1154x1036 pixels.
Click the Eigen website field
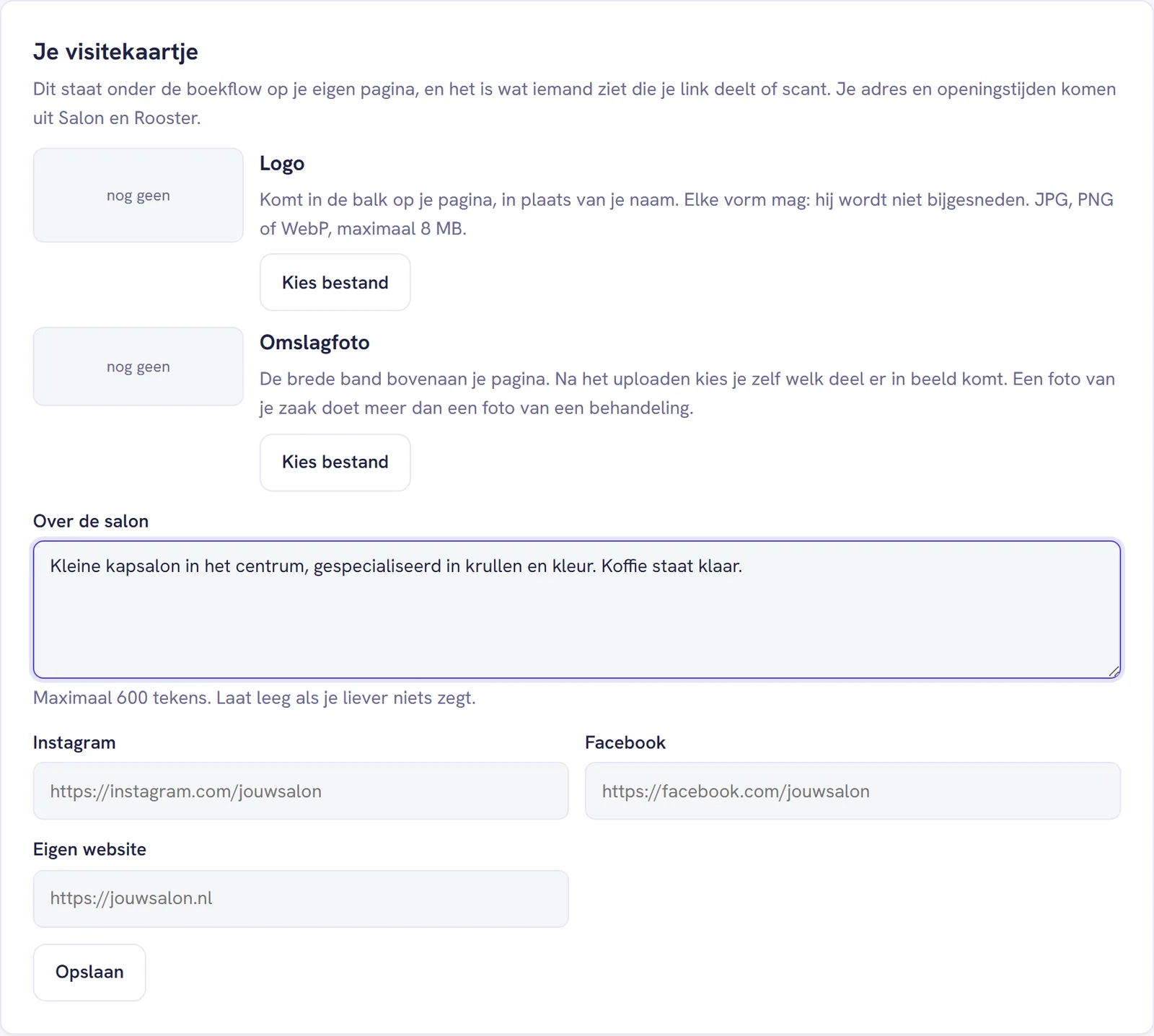[301, 899]
